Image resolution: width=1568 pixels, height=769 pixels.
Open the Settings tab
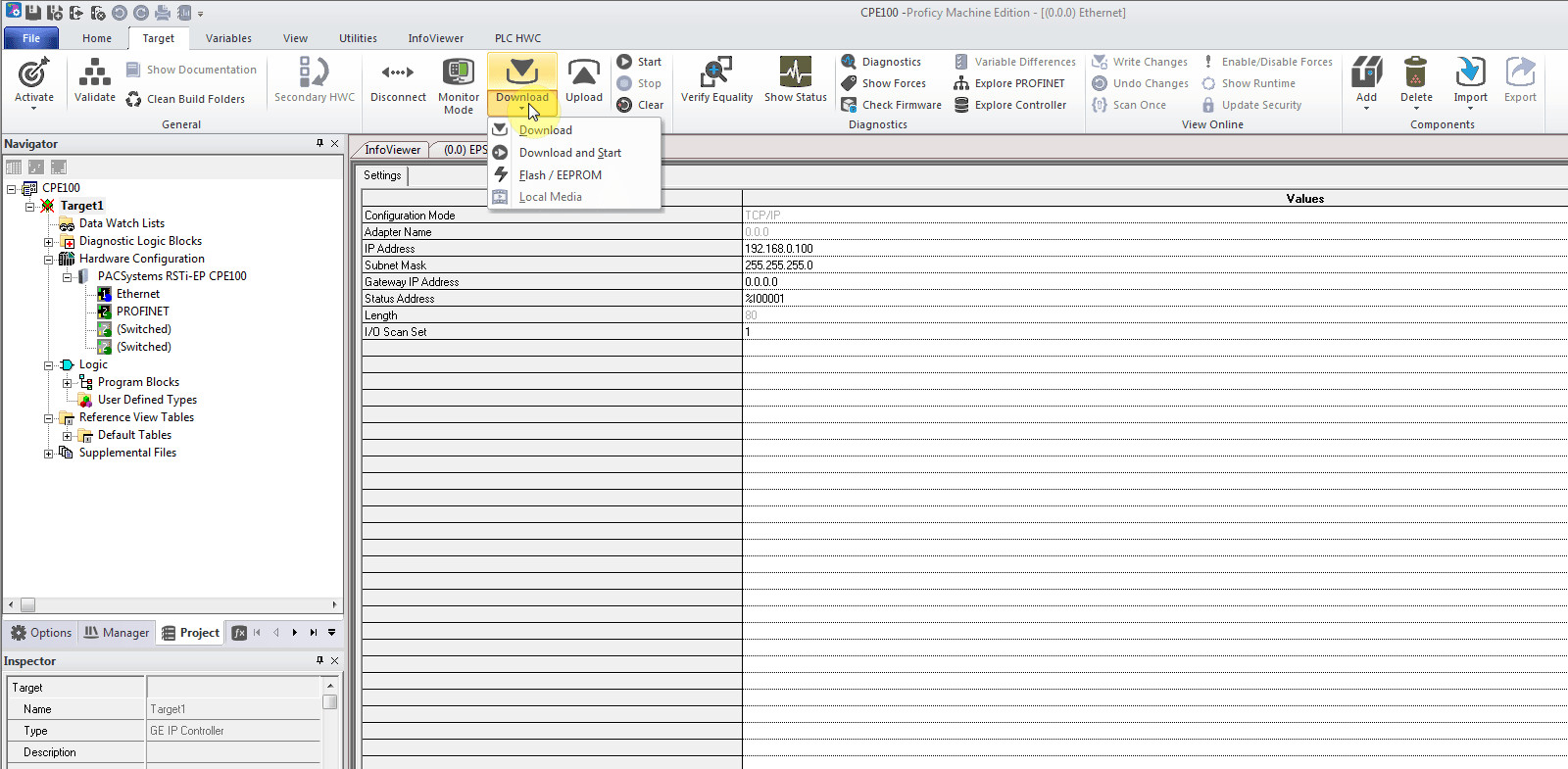(x=382, y=175)
